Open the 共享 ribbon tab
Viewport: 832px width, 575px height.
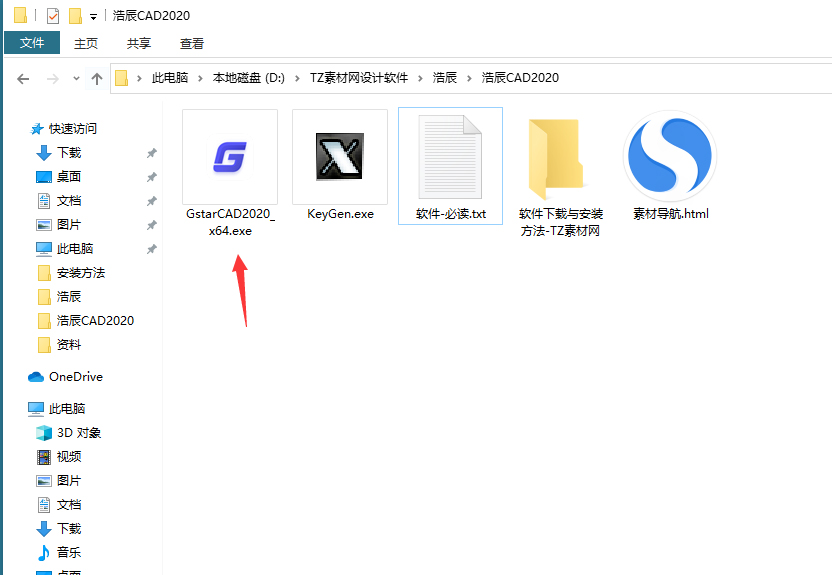[x=139, y=43]
